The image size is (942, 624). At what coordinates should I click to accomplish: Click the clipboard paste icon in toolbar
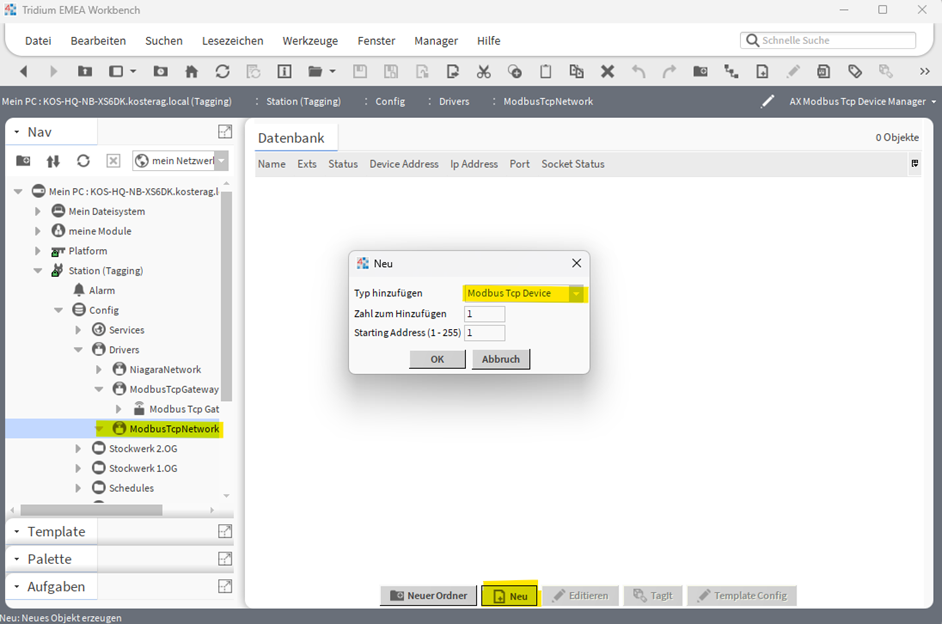pos(545,71)
